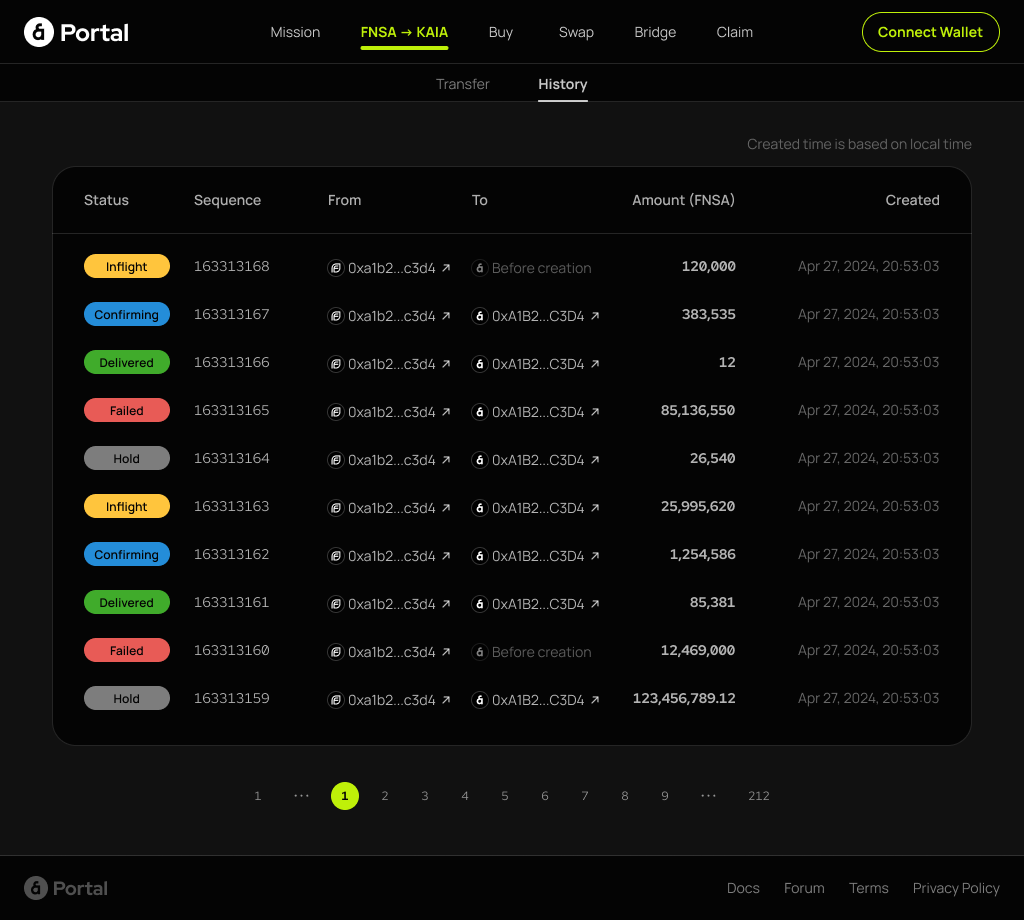Open the Privacy Policy link
The width and height of the screenshot is (1024, 920).
click(x=955, y=888)
